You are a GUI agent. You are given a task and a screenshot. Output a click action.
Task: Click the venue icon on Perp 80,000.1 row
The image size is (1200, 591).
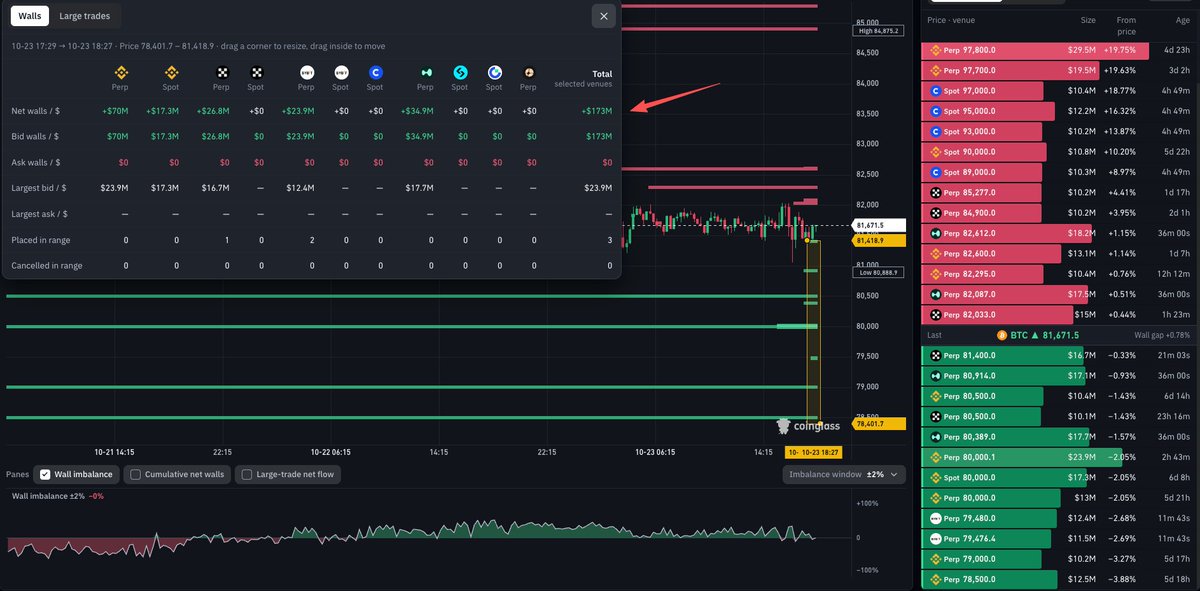point(937,457)
